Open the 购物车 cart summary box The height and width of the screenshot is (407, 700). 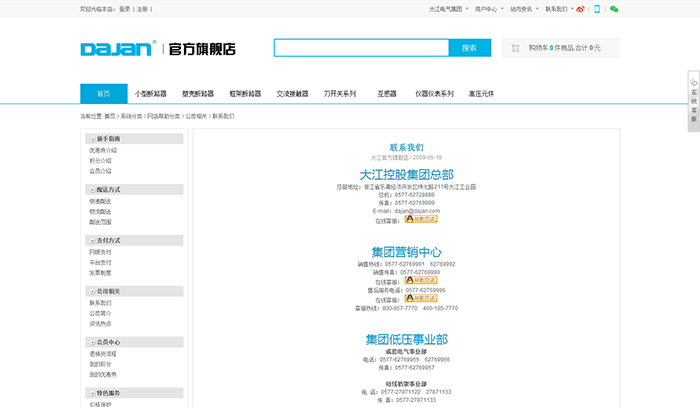click(x=561, y=48)
